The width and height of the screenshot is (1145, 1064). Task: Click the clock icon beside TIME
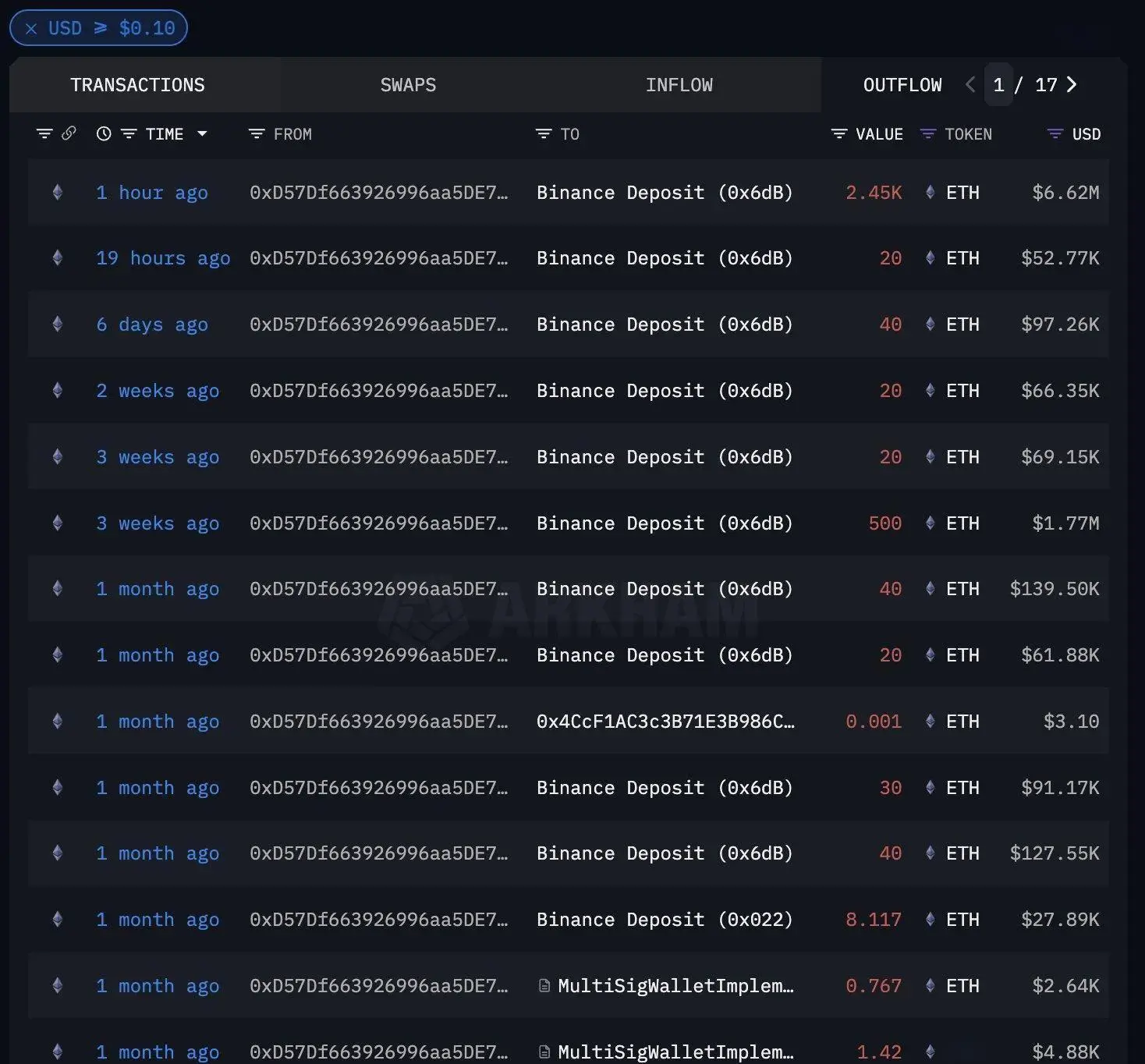pyautogui.click(x=103, y=134)
